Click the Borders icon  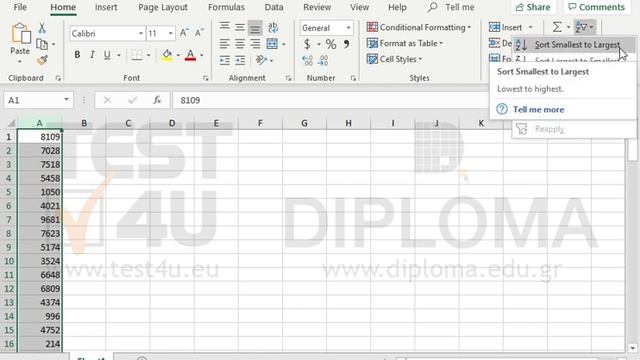click(x=137, y=55)
